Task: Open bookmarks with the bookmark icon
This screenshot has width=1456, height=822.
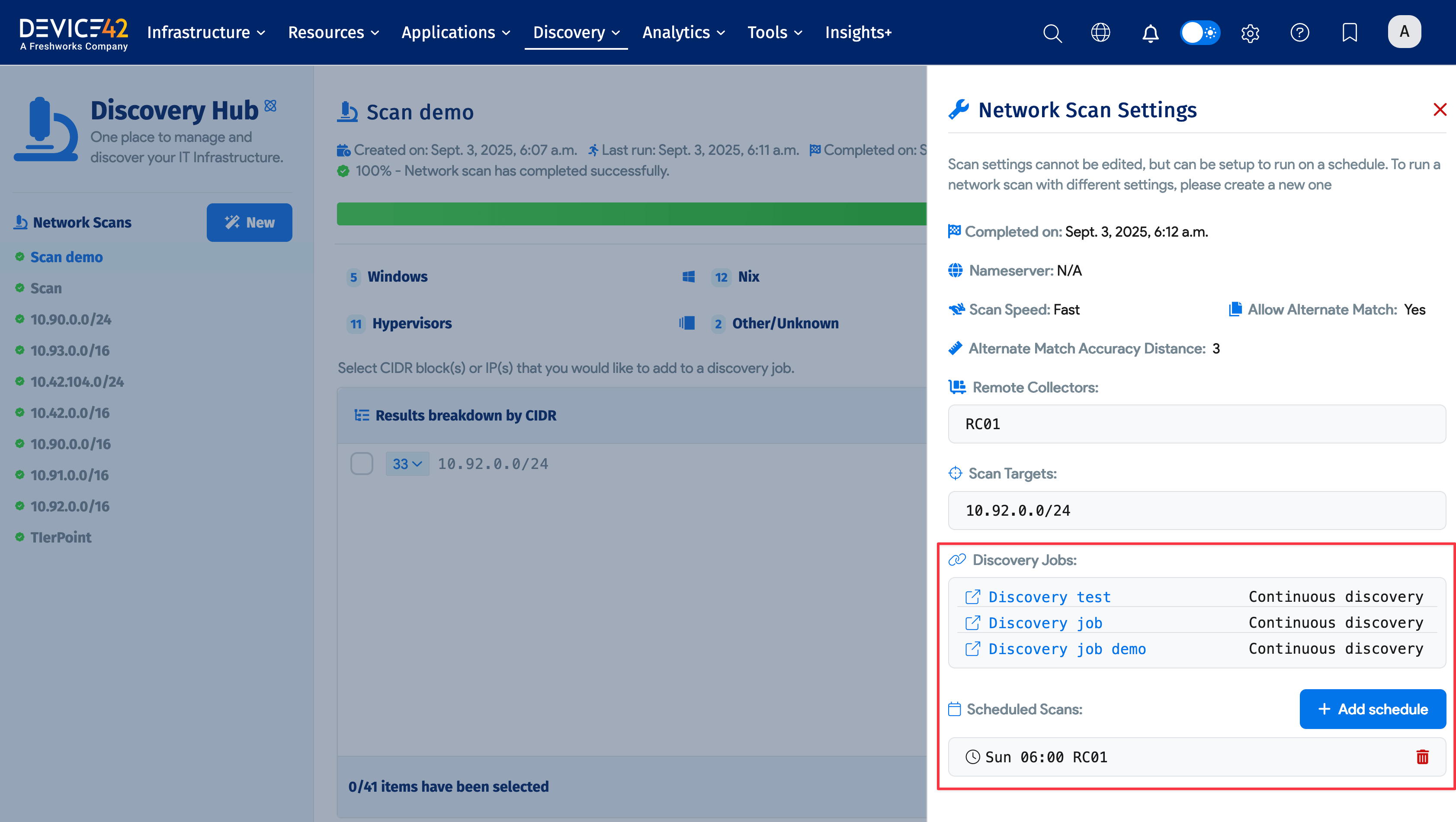Action: tap(1350, 33)
